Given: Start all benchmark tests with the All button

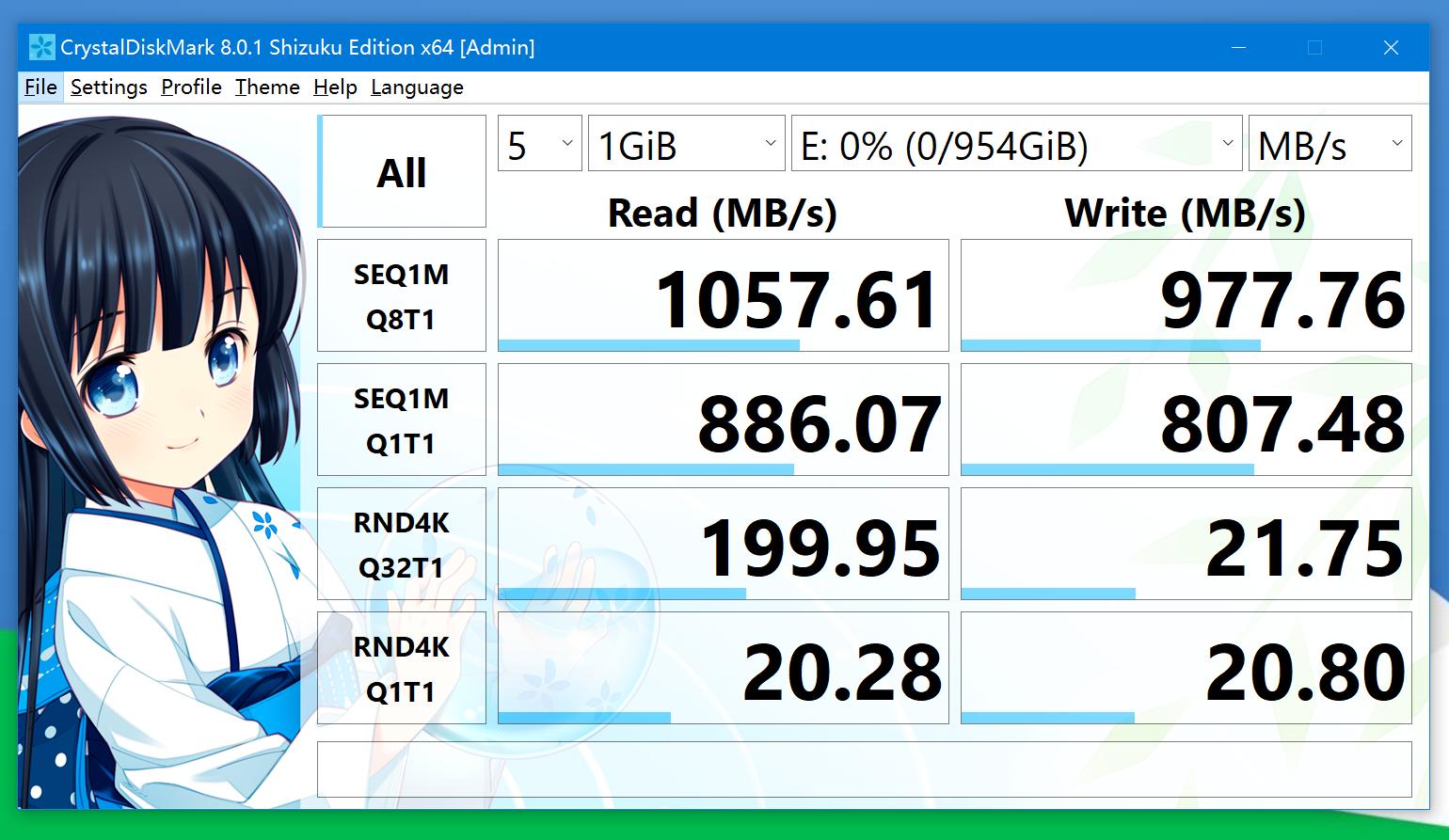Looking at the screenshot, I should tap(401, 171).
